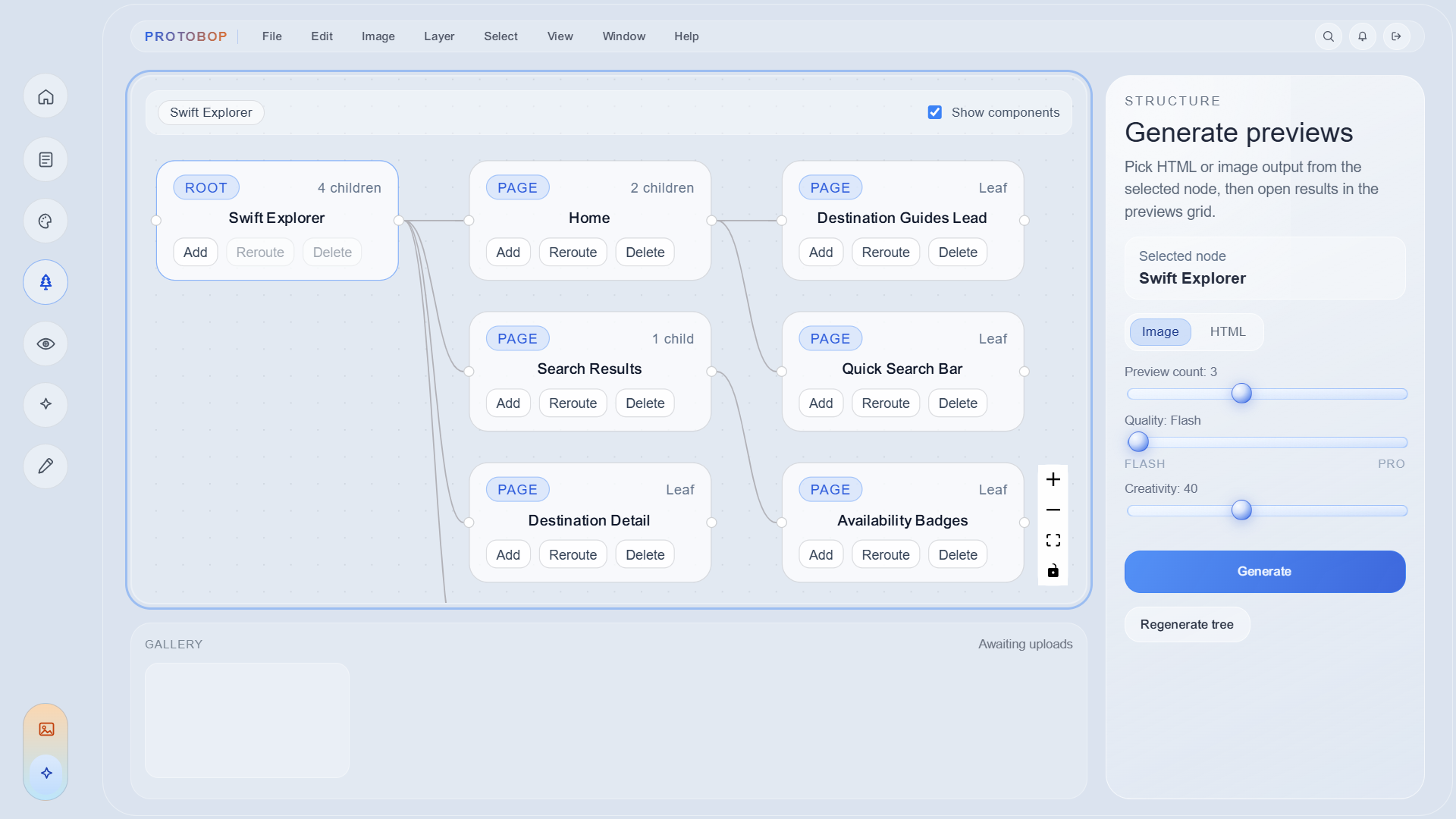Open the palette theme icon in sidebar
This screenshot has width=1456, height=819.
pyautogui.click(x=45, y=221)
